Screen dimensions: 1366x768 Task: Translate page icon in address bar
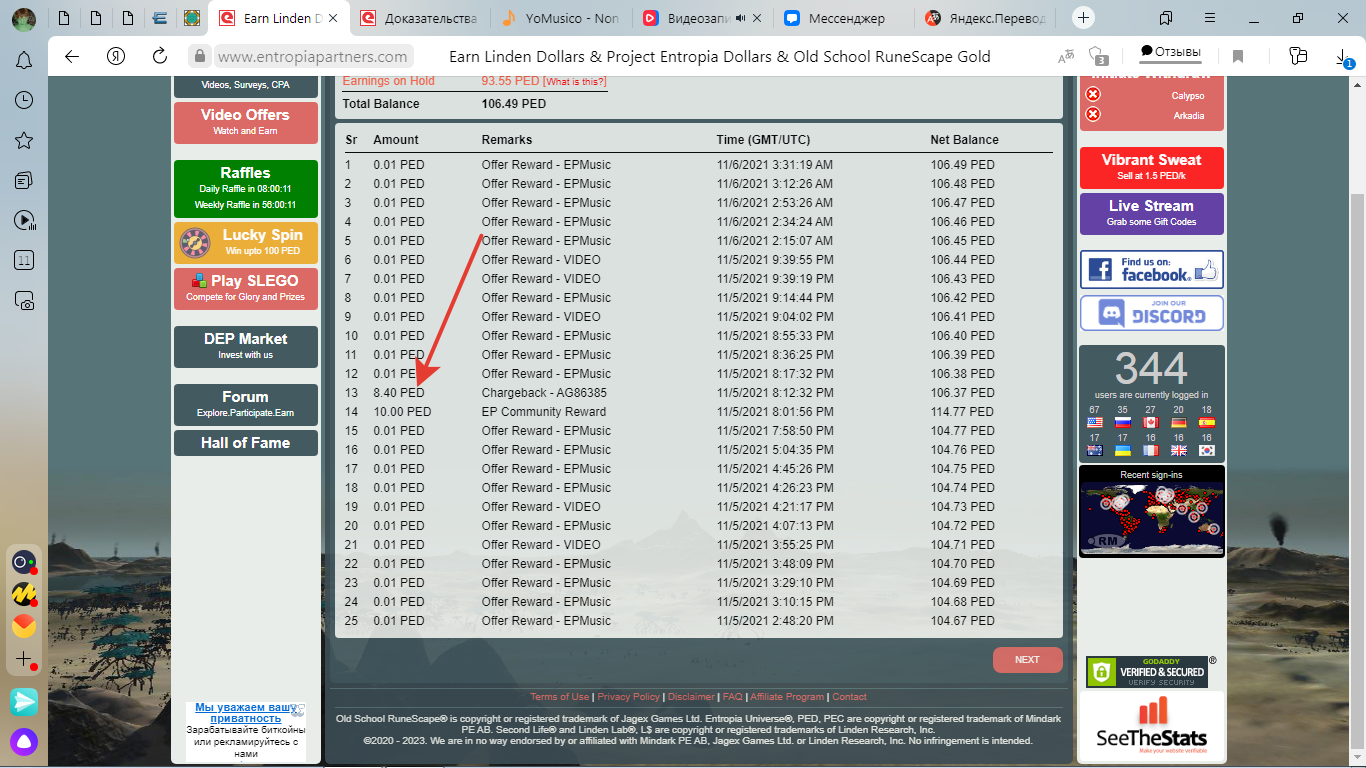tap(1066, 57)
